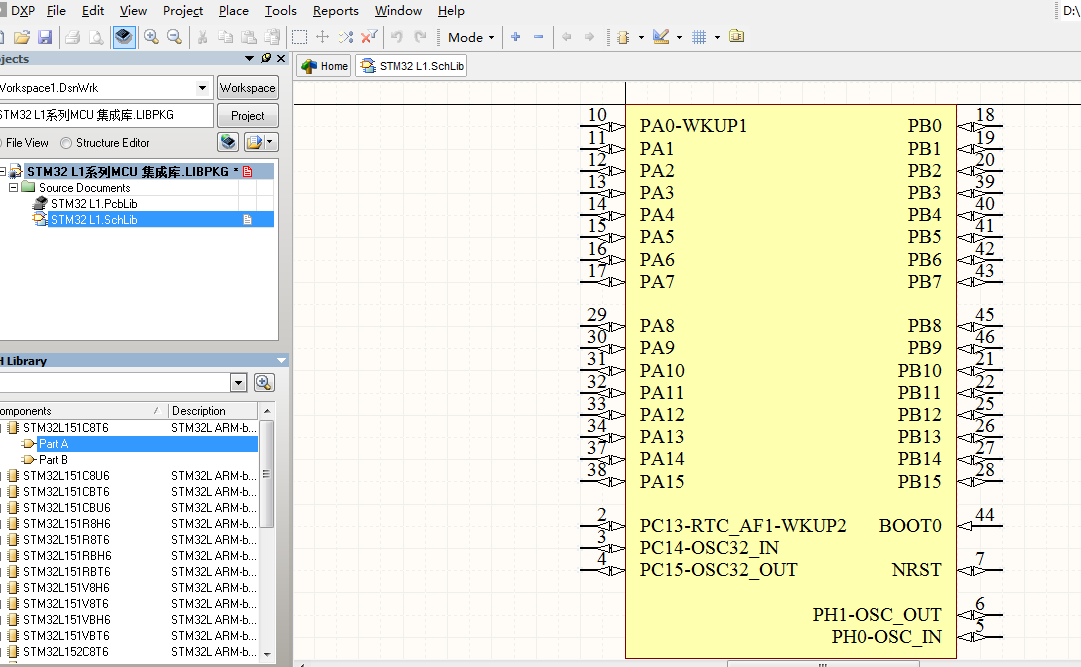Viewport: 1081px width, 667px height.
Task: Select component STM32L152C8T6
Action: (x=65, y=651)
